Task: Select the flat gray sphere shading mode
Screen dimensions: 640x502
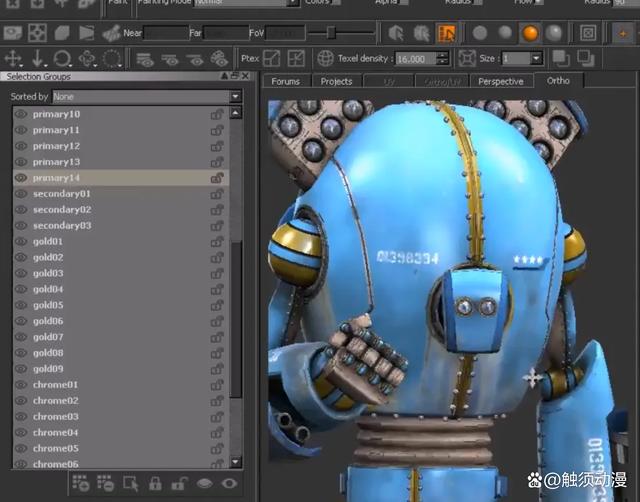Action: [x=480, y=33]
